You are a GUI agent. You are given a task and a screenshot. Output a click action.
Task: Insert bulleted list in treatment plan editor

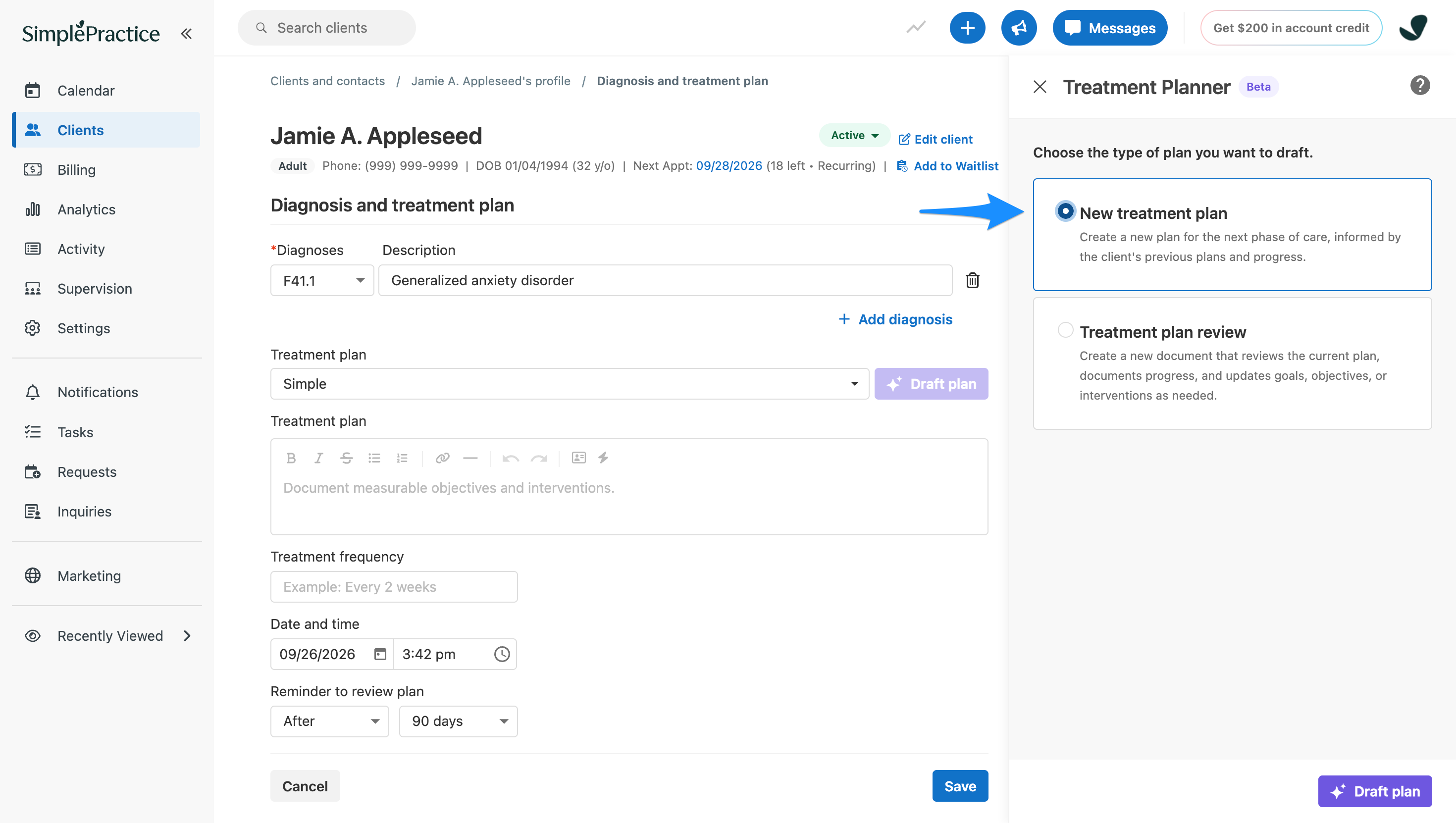(x=374, y=458)
